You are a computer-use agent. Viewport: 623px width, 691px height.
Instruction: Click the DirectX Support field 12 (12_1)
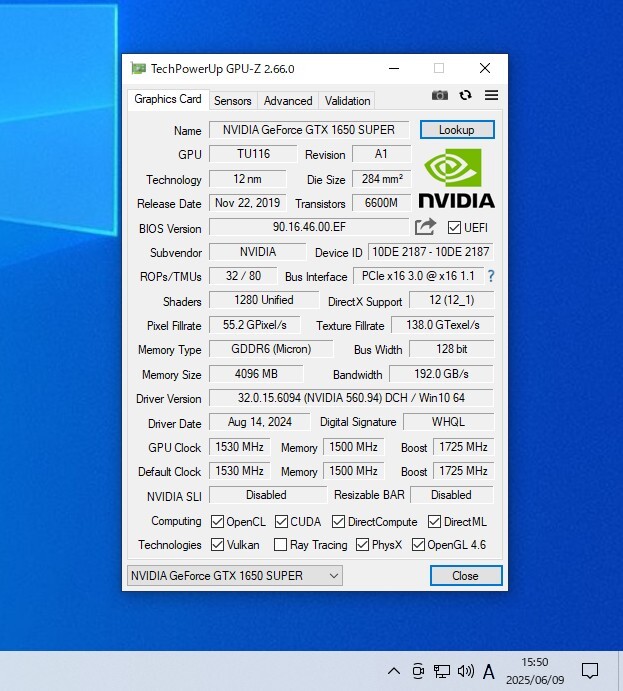(452, 300)
